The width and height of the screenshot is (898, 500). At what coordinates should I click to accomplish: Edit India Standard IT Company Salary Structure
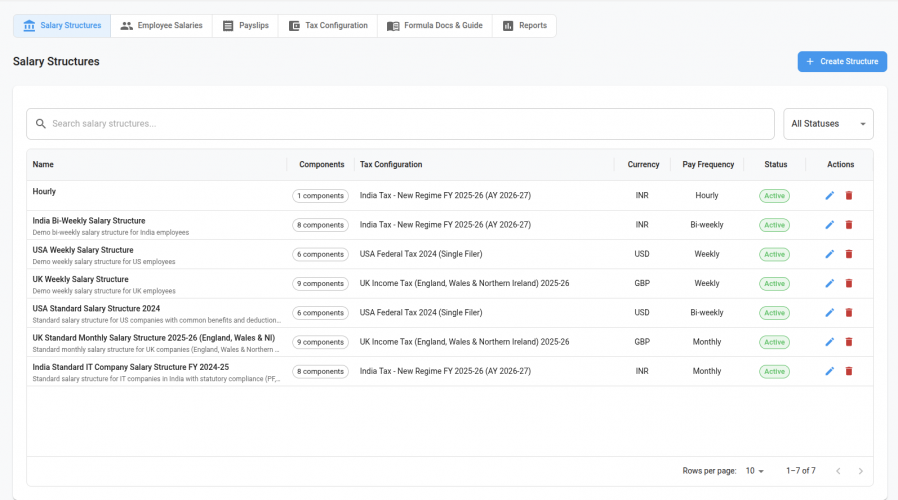(829, 371)
